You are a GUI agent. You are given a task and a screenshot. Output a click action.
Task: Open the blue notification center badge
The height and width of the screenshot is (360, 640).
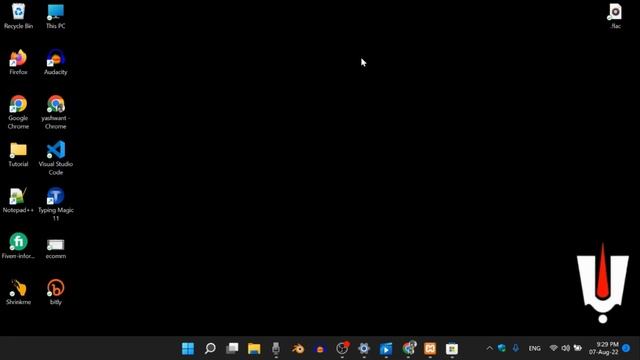tap(626, 348)
